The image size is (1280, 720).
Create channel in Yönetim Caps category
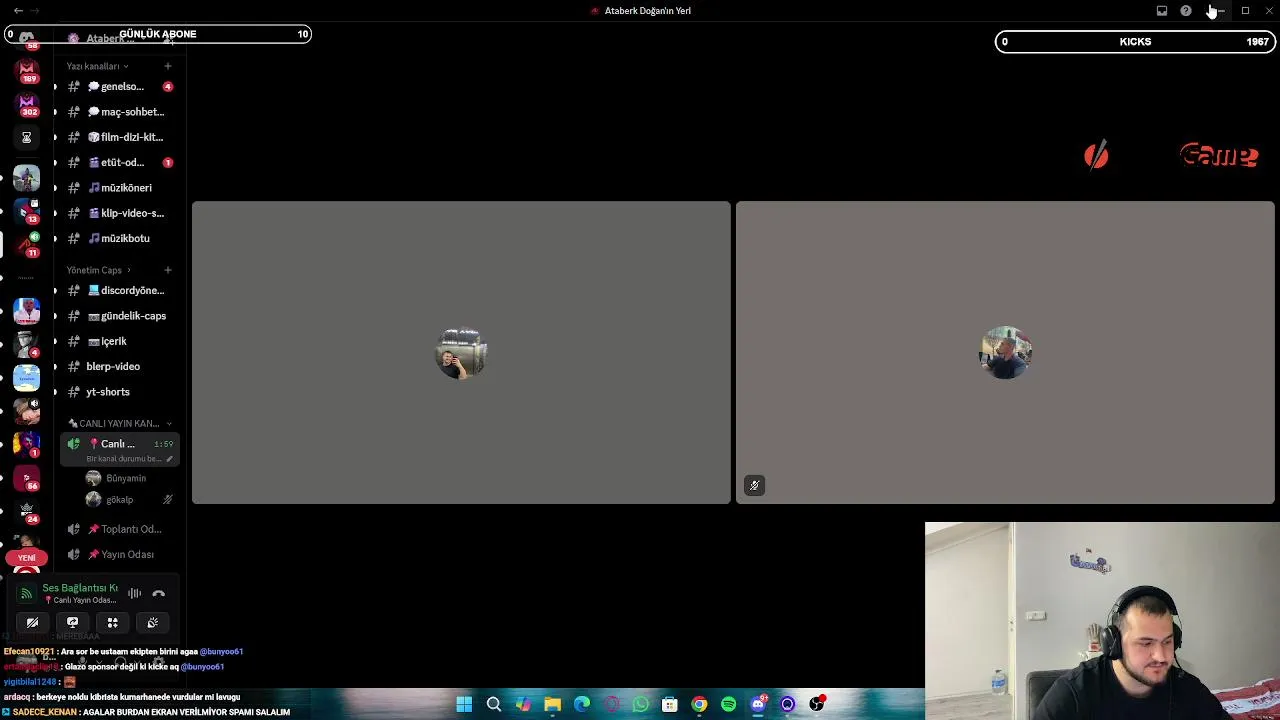(167, 270)
